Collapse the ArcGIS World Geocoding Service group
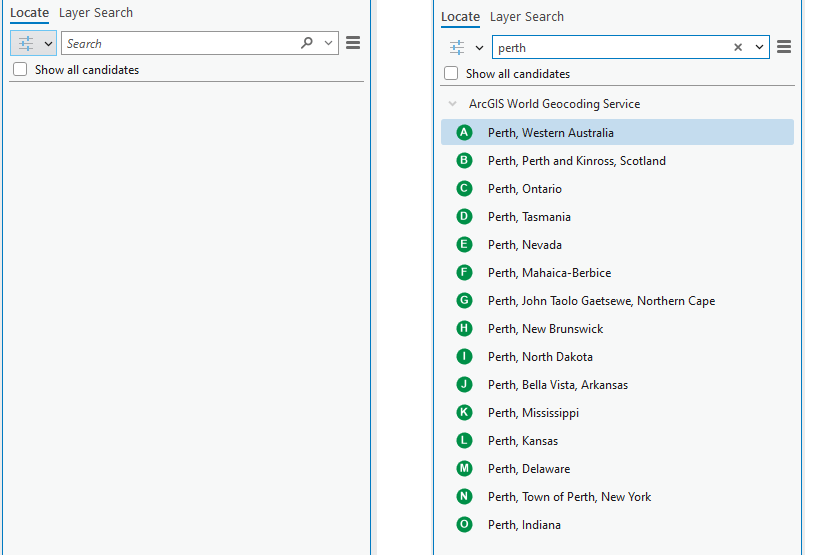Image resolution: width=820 pixels, height=555 pixels. click(x=453, y=104)
